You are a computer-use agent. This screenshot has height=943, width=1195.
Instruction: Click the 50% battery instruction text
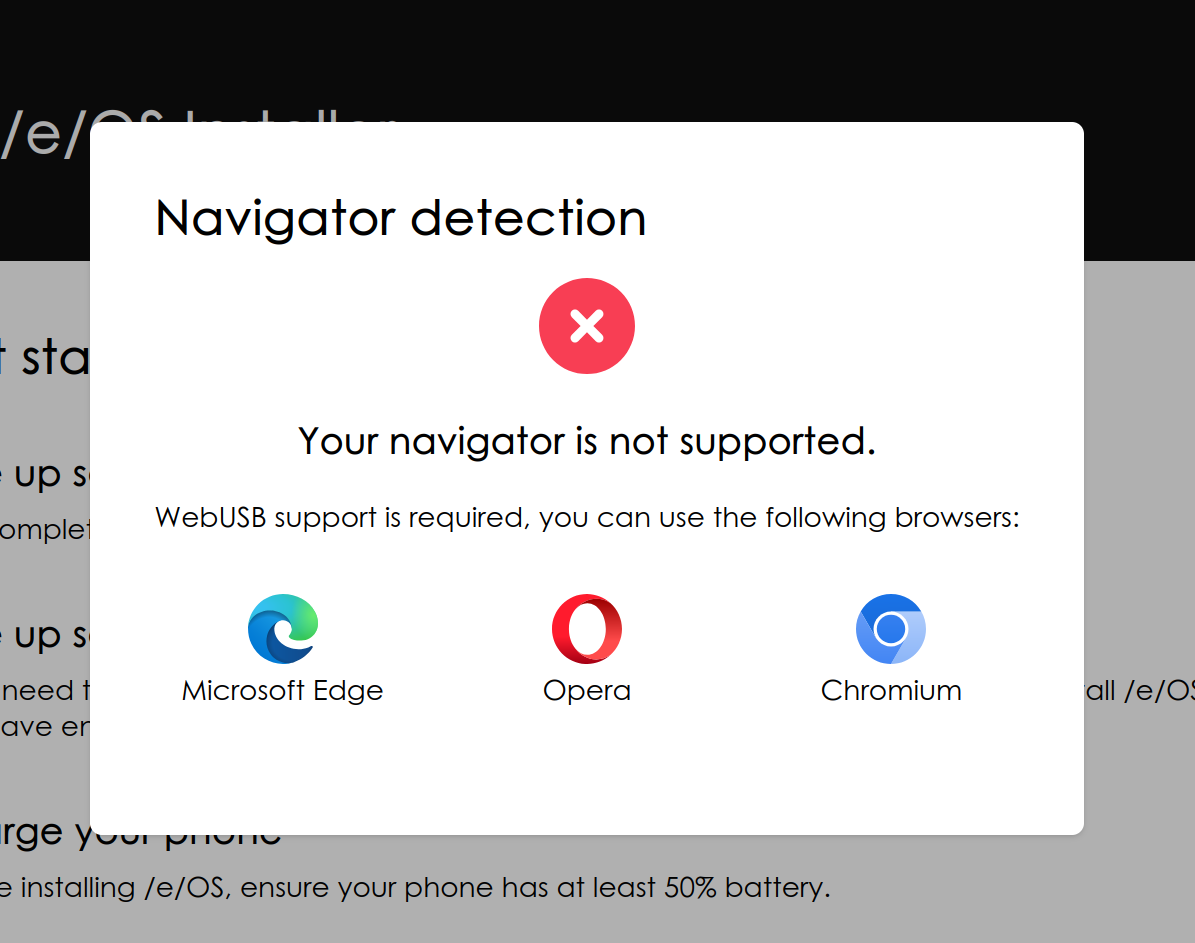click(415, 888)
